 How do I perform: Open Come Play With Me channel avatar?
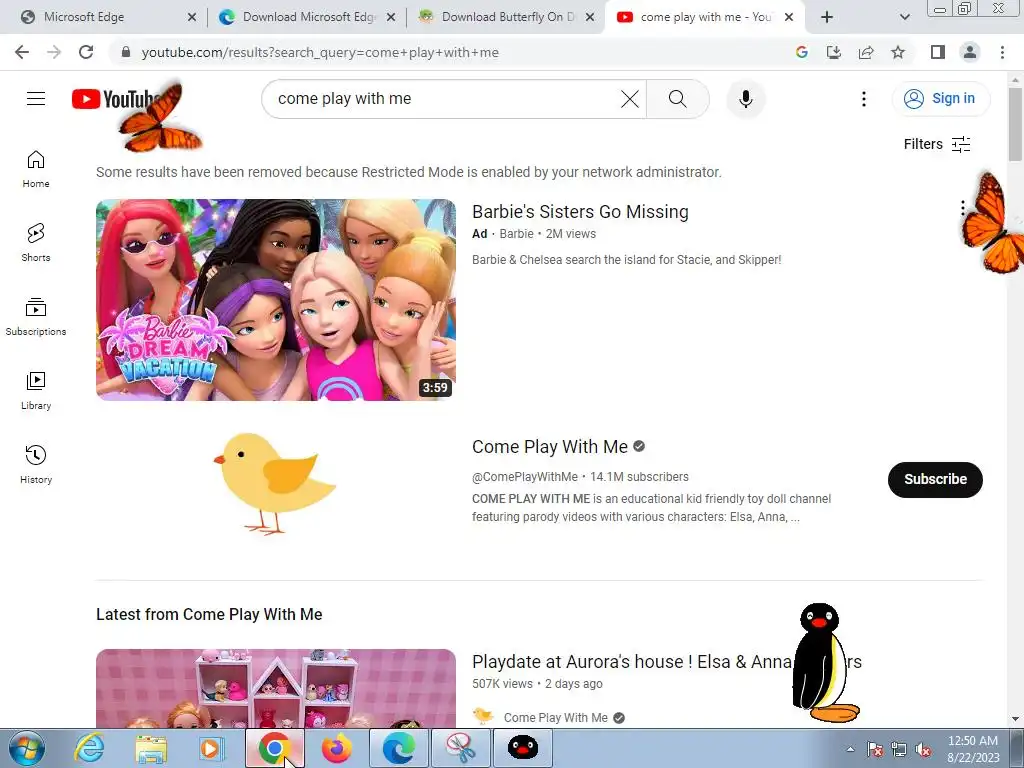coord(276,482)
